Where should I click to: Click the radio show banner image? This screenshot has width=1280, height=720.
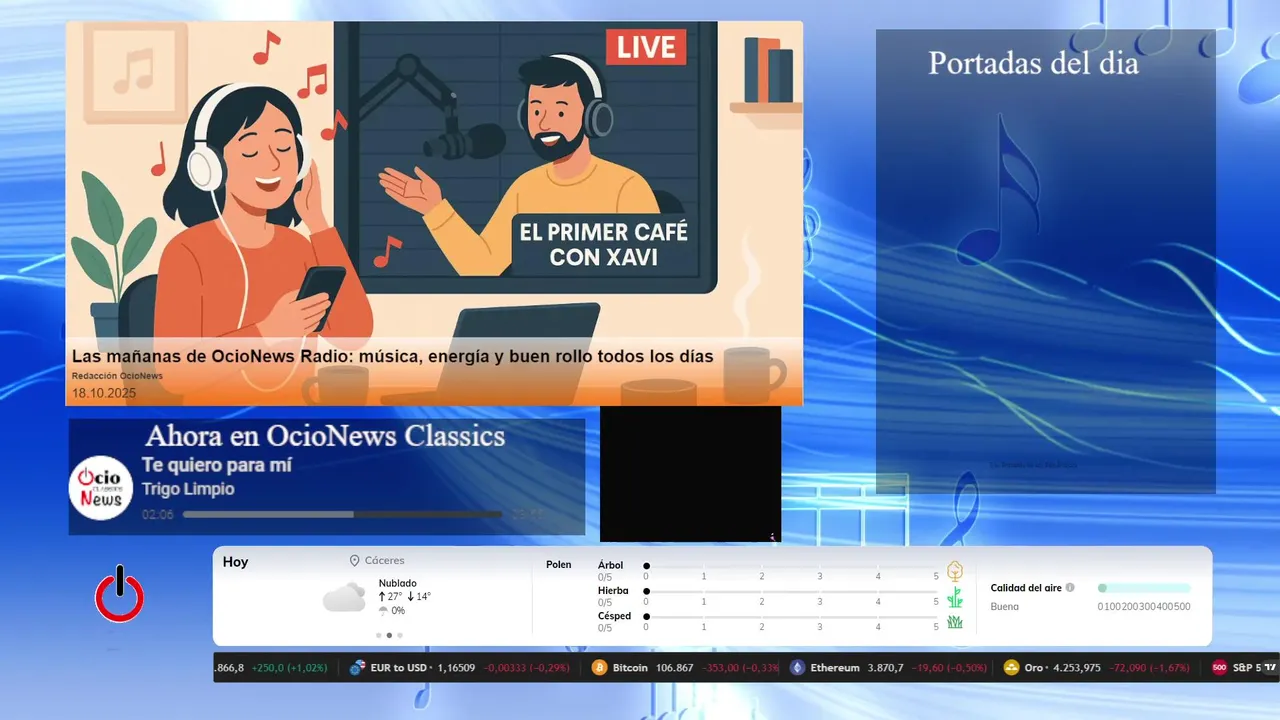(434, 213)
